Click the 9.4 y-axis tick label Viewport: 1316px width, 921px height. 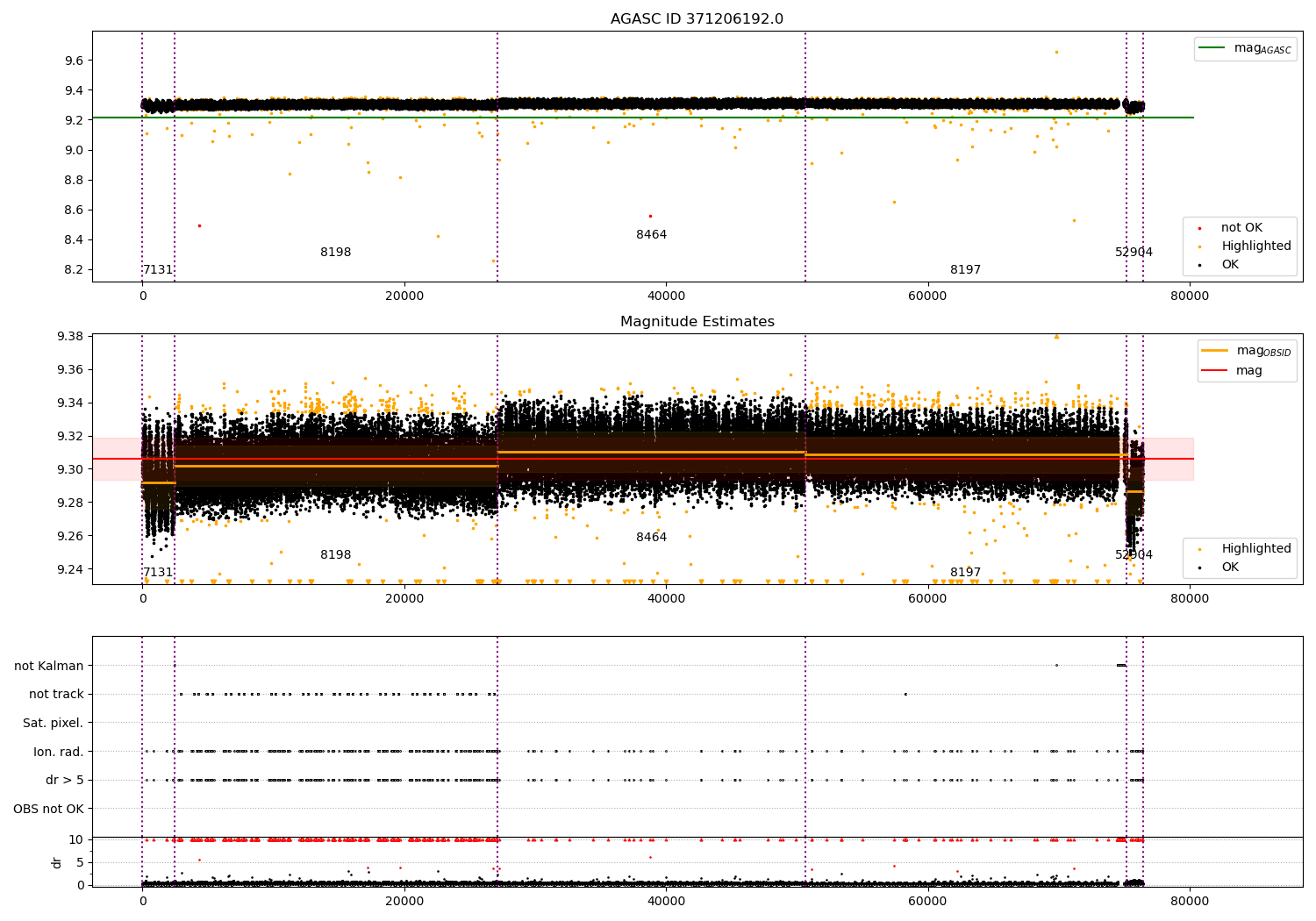(74, 90)
